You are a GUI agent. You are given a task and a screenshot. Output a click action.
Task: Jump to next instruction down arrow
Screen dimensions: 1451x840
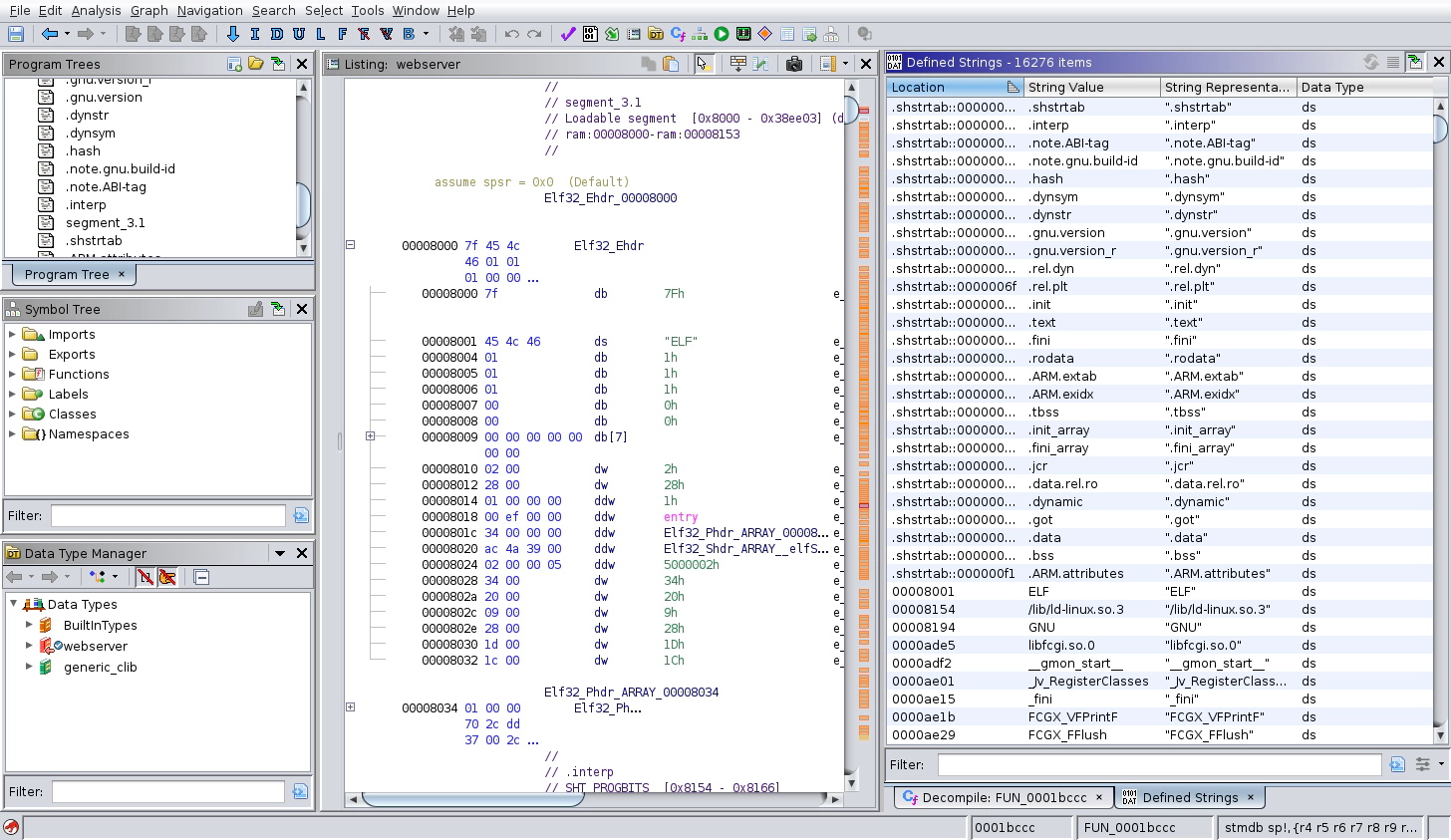pos(233,34)
